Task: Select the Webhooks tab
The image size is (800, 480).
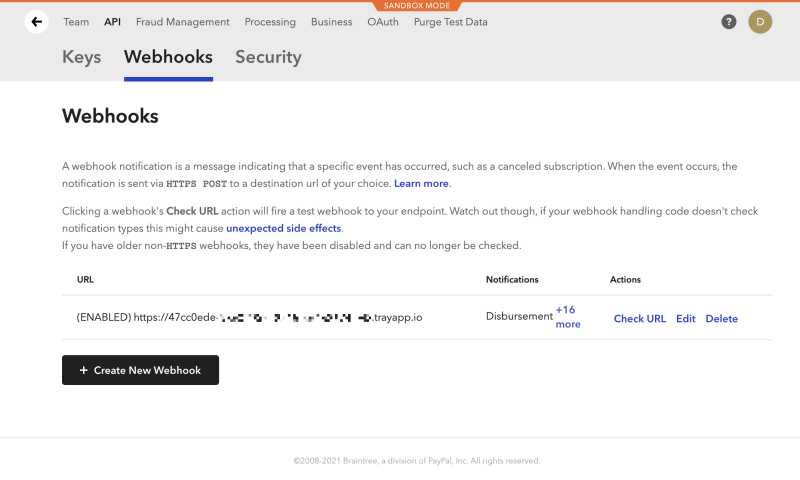Action: pos(168,57)
